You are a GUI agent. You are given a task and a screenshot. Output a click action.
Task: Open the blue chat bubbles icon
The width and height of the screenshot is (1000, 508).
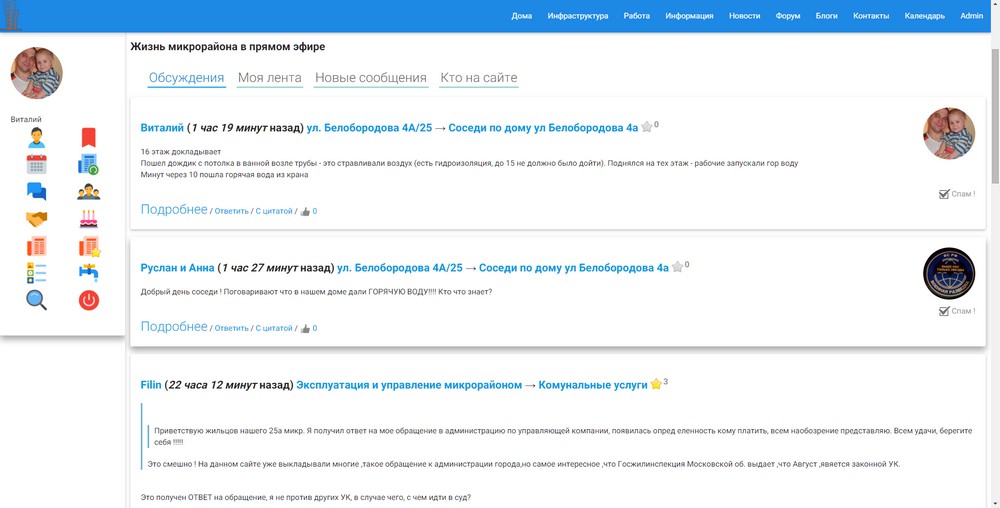point(36,191)
